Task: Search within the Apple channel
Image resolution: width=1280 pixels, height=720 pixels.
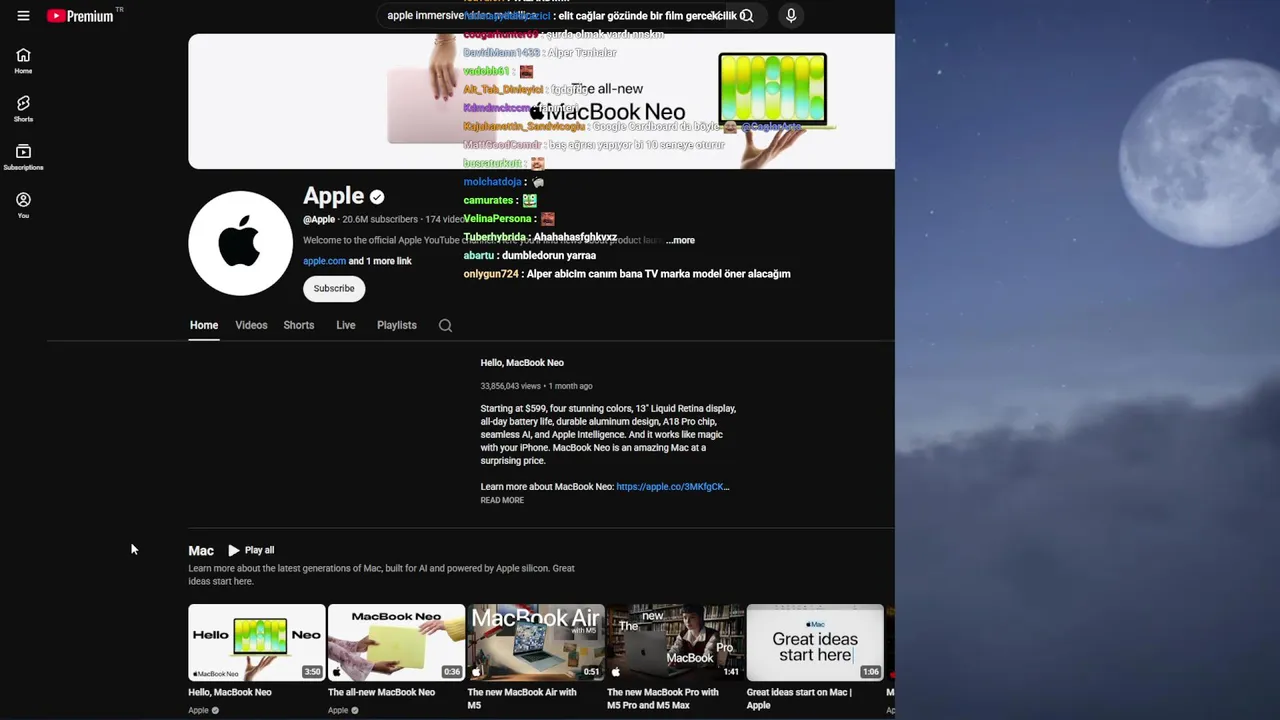Action: click(445, 325)
